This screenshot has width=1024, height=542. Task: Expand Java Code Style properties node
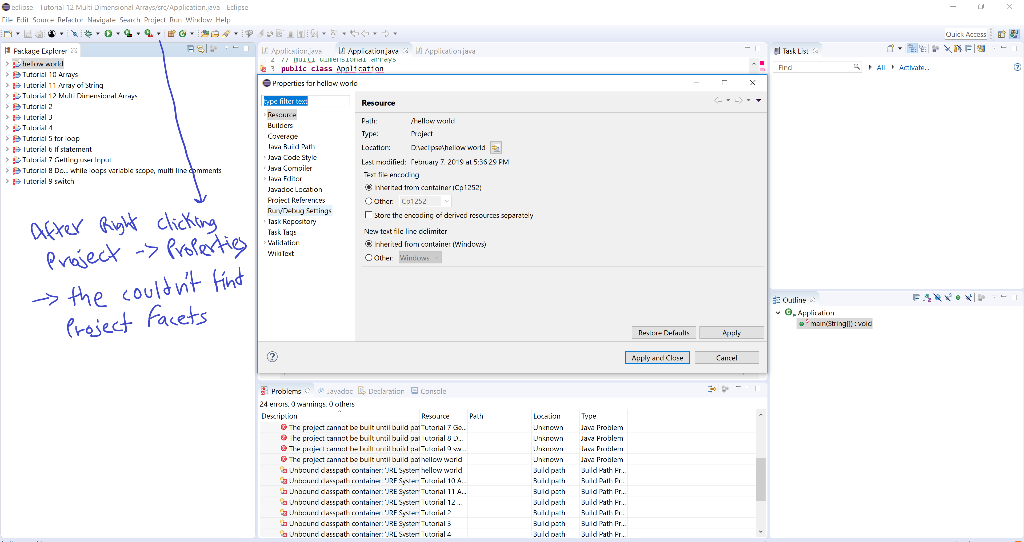coord(264,157)
